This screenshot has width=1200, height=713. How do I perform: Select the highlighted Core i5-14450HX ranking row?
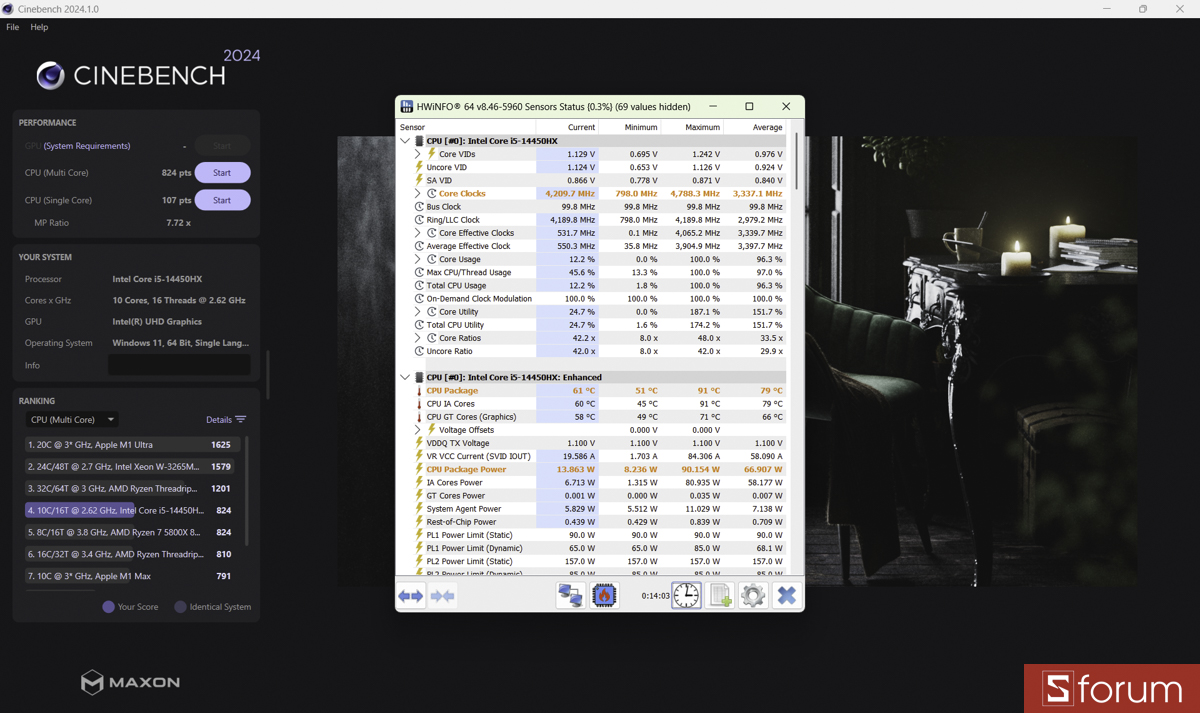coord(131,511)
